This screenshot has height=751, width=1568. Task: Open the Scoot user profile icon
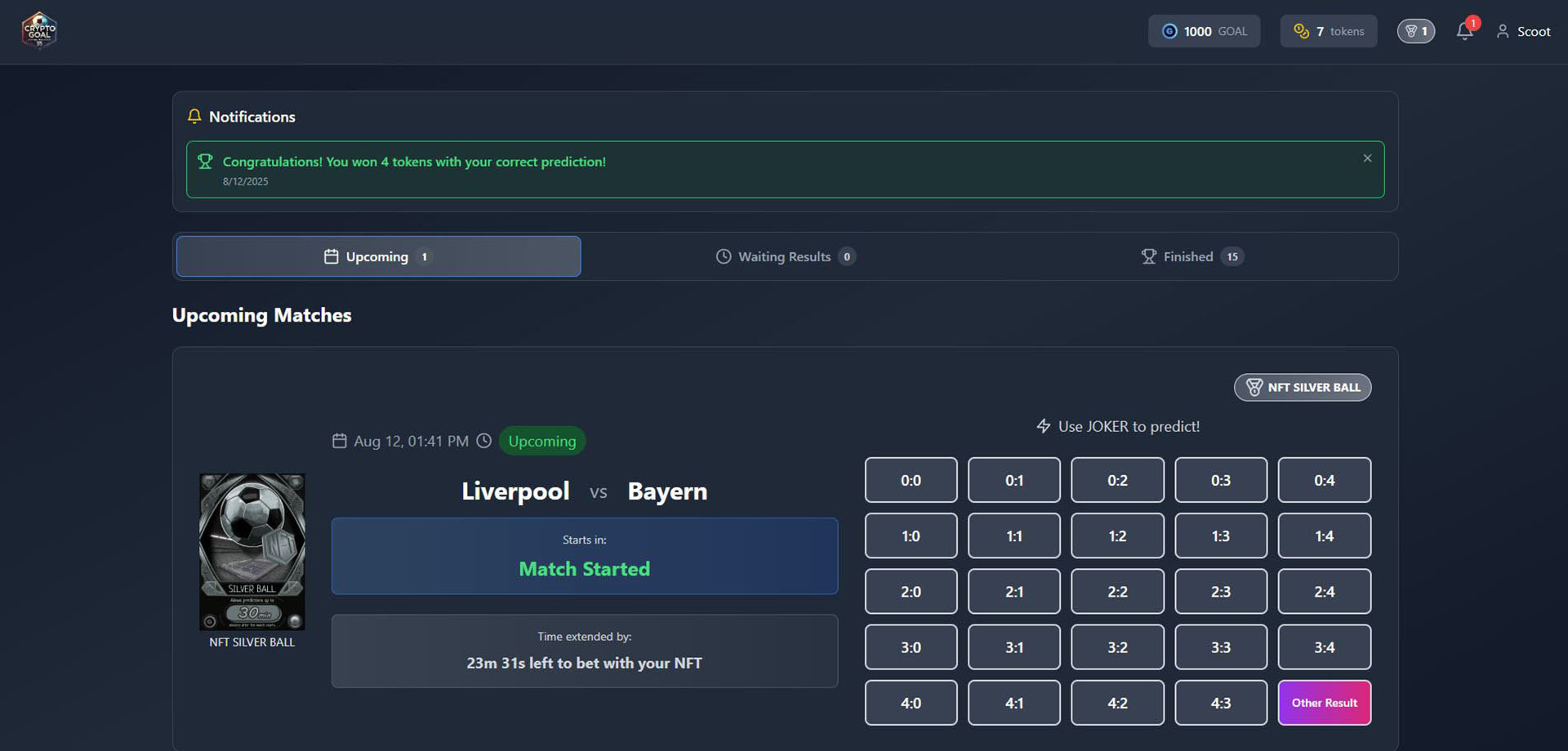pos(1502,31)
